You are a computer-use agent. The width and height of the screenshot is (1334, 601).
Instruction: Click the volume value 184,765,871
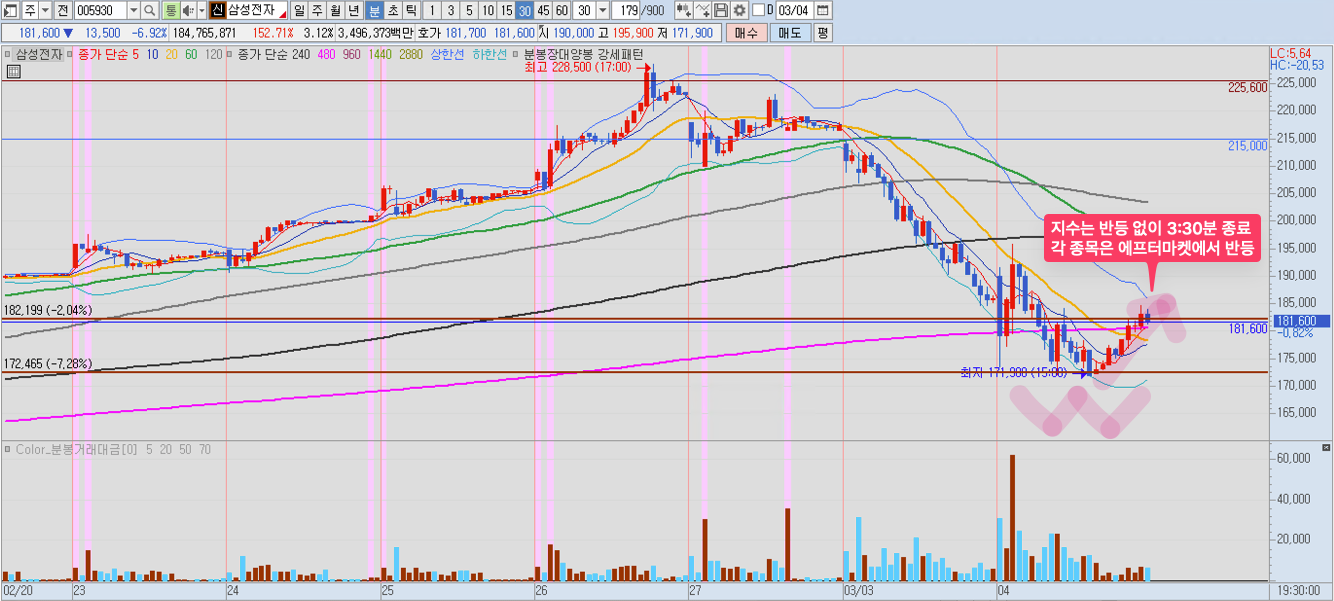pyautogui.click(x=203, y=33)
